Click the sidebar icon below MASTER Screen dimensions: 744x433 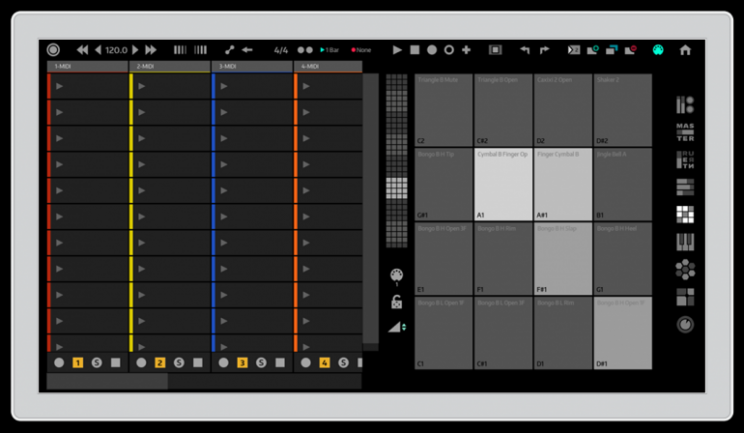685,160
